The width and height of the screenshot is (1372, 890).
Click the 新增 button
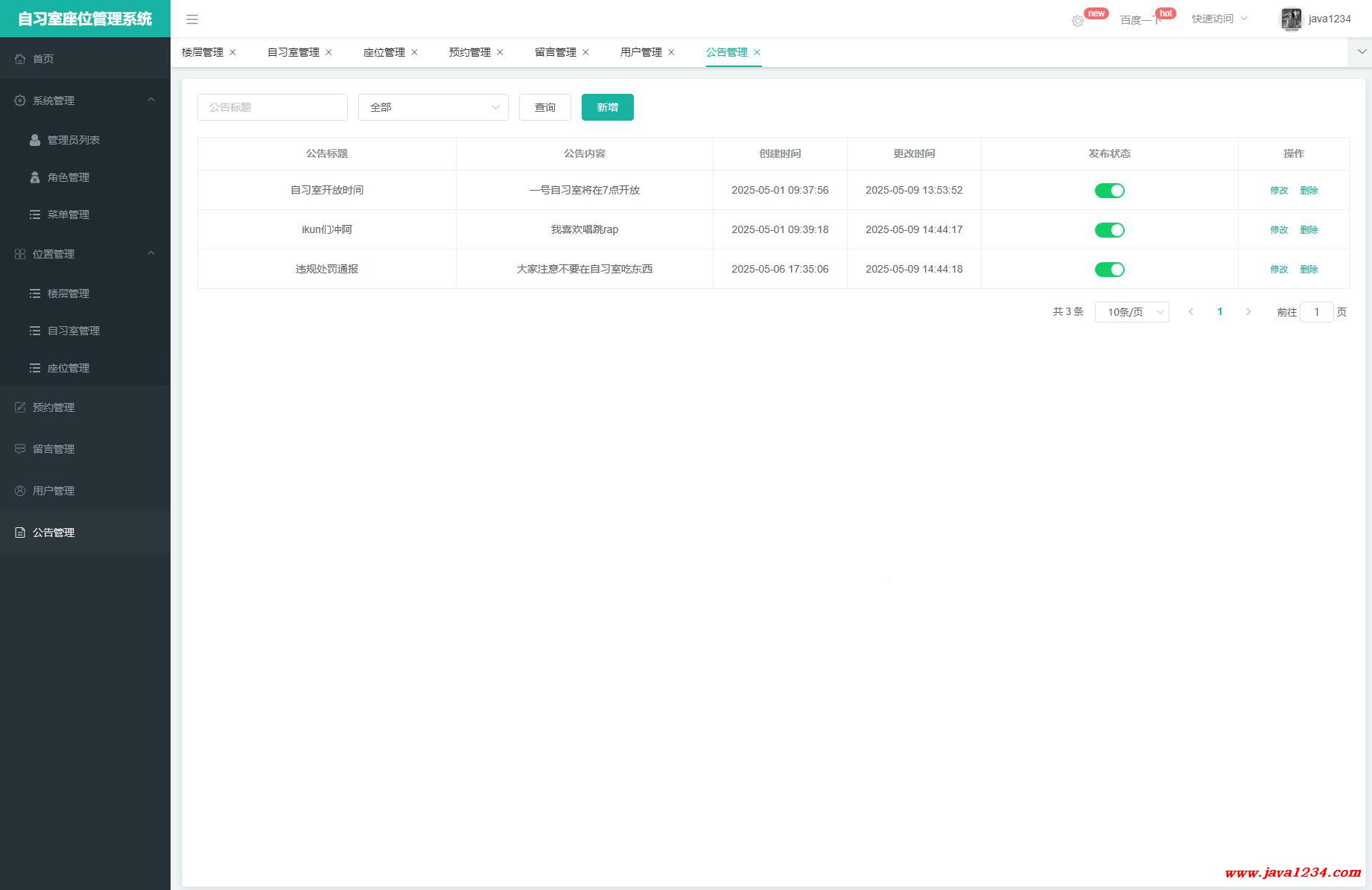coord(607,107)
